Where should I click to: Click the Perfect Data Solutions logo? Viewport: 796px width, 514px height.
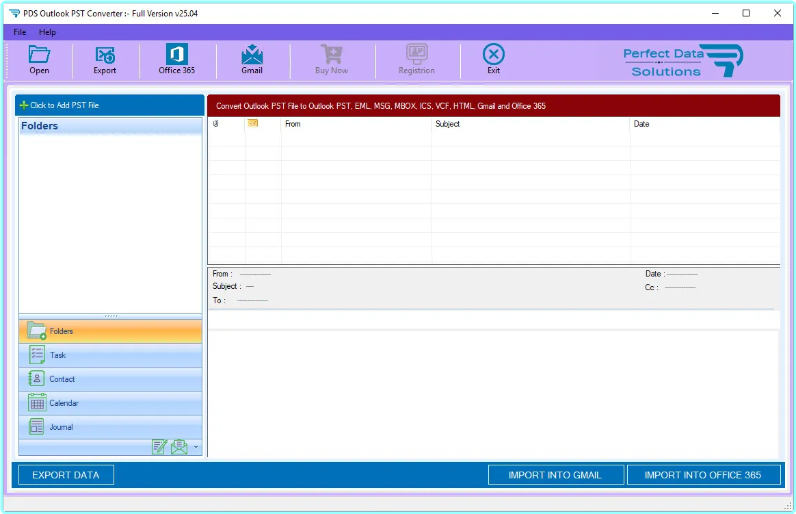click(683, 61)
